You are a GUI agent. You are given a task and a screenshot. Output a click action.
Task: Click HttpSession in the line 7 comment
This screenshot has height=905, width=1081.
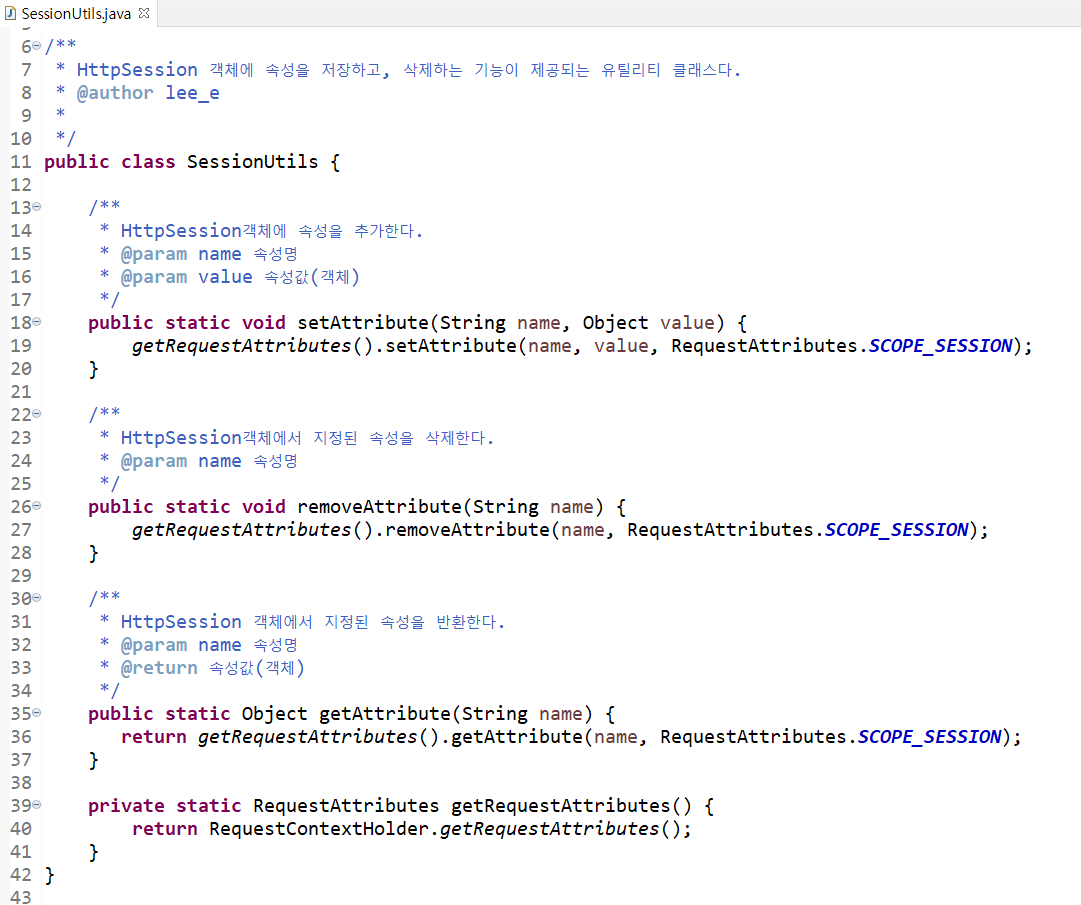point(137,70)
